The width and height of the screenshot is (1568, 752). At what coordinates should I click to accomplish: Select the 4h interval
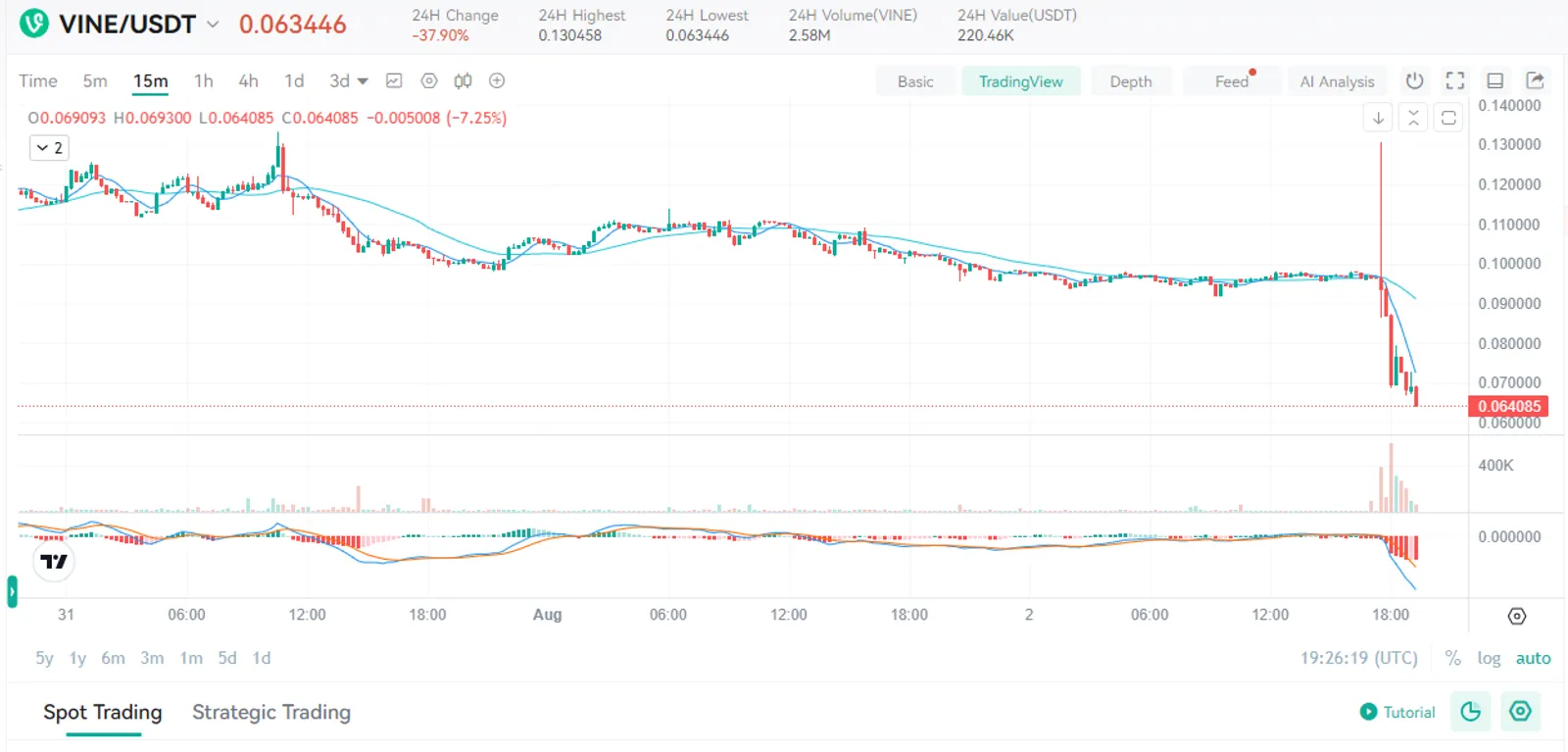pos(248,81)
